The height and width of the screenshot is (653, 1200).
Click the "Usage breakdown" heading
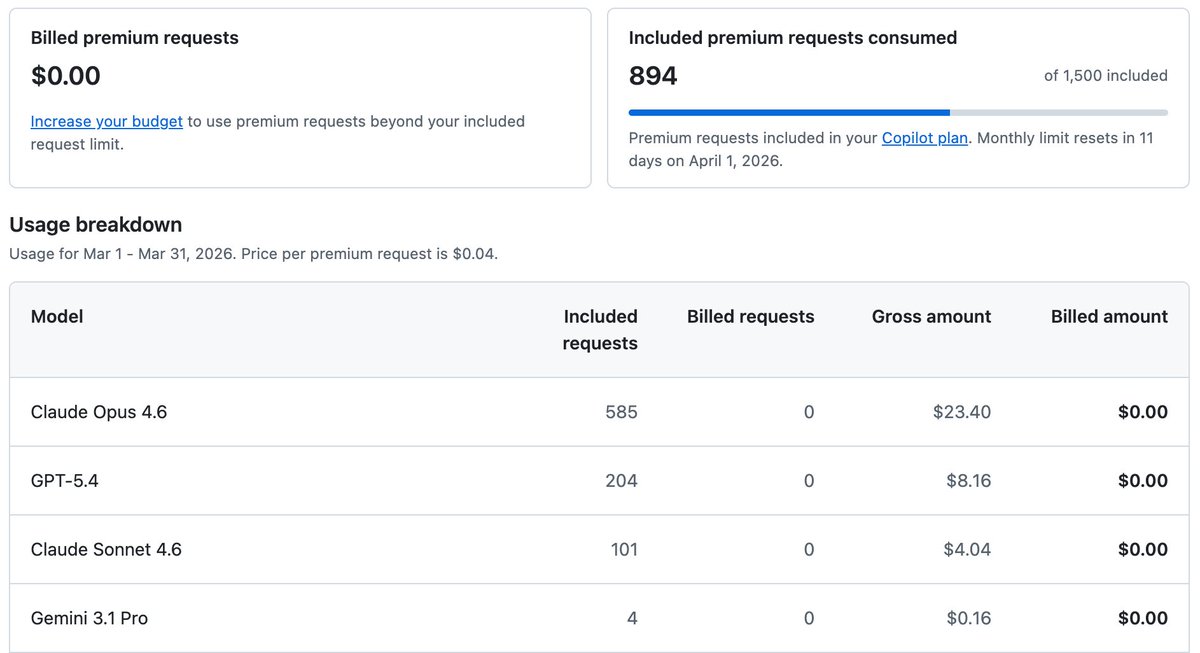coord(95,224)
